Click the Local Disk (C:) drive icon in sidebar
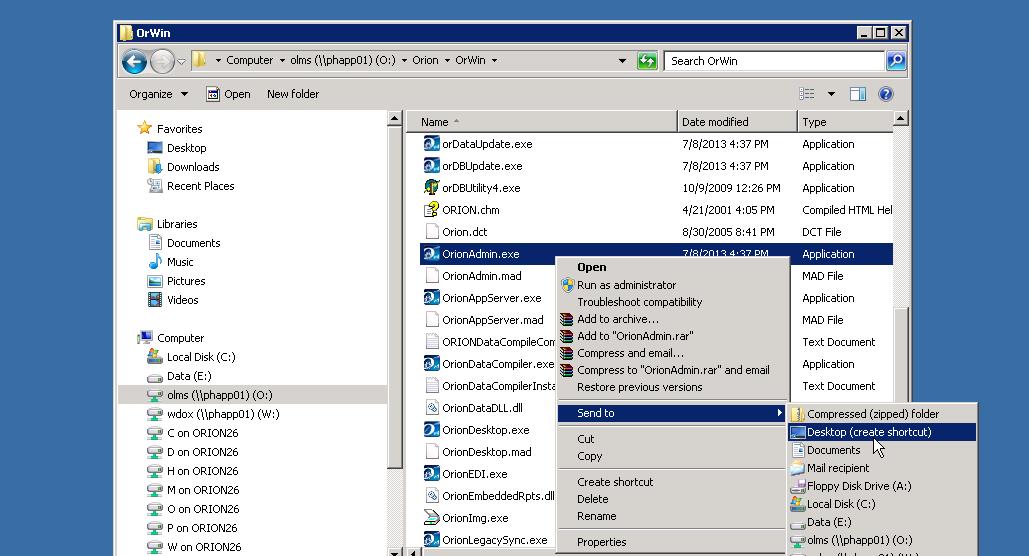The width and height of the screenshot is (1029, 556). (x=155, y=356)
